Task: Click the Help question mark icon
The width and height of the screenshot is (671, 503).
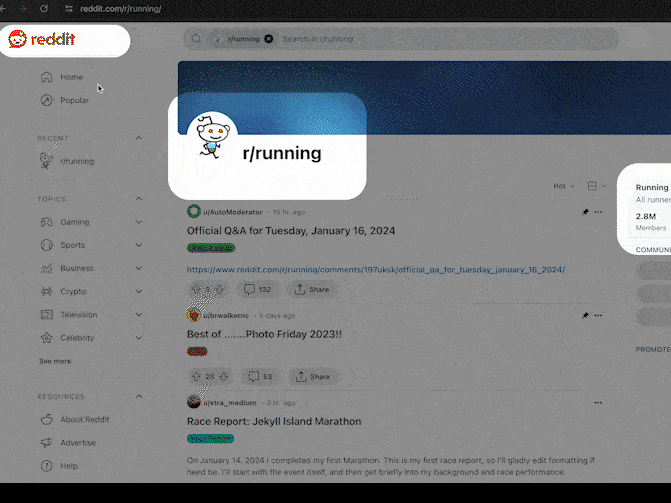Action: coord(47,466)
